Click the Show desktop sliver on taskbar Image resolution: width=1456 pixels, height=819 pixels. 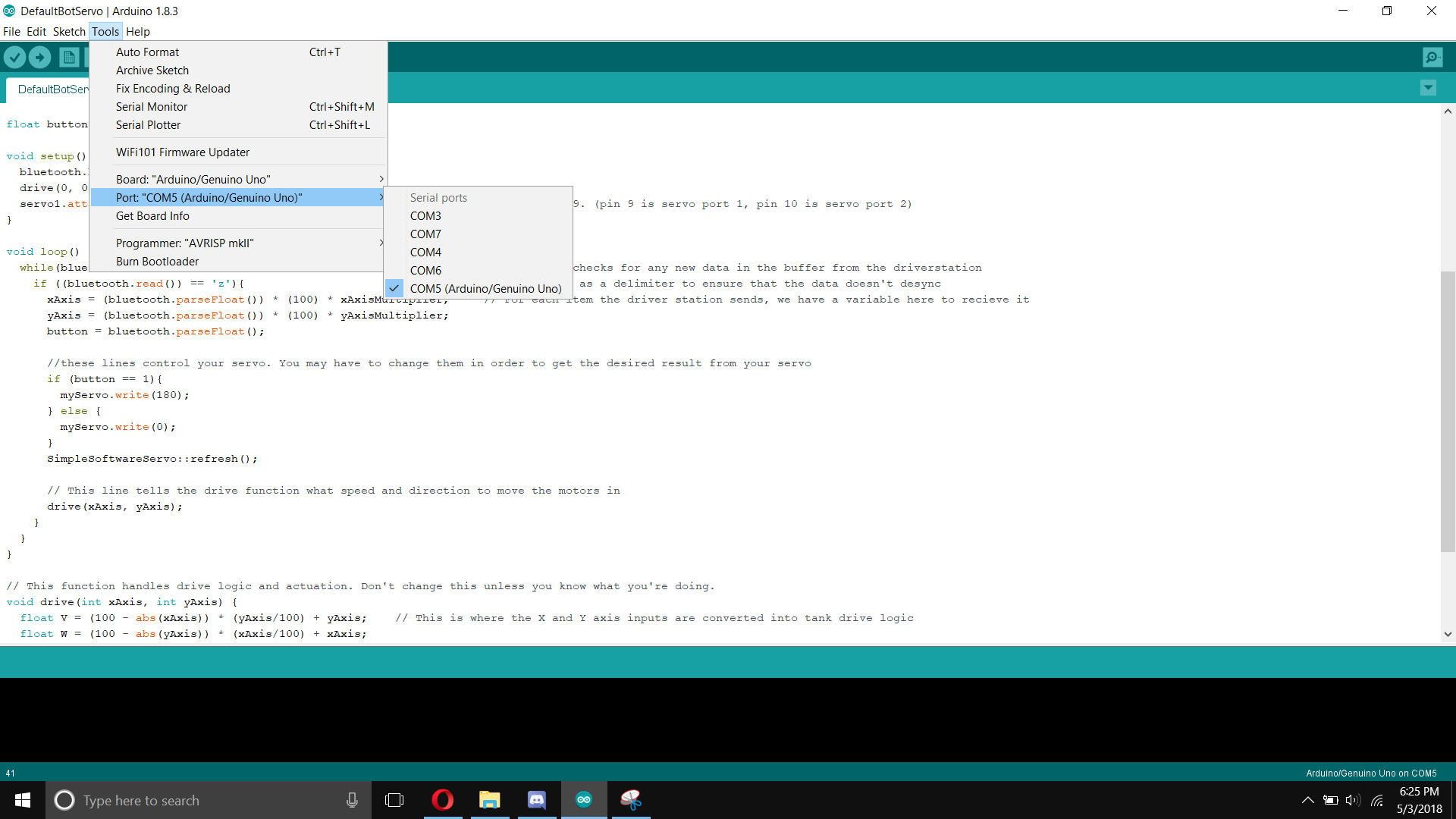(x=1453, y=800)
